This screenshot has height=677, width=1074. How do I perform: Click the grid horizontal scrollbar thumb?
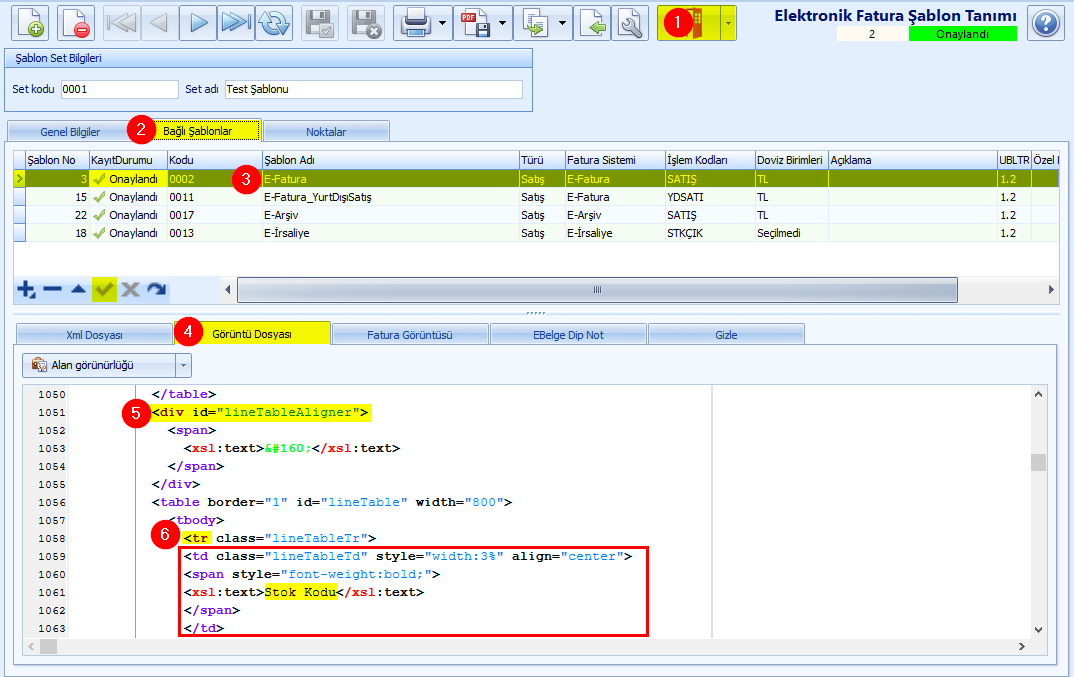coord(597,290)
